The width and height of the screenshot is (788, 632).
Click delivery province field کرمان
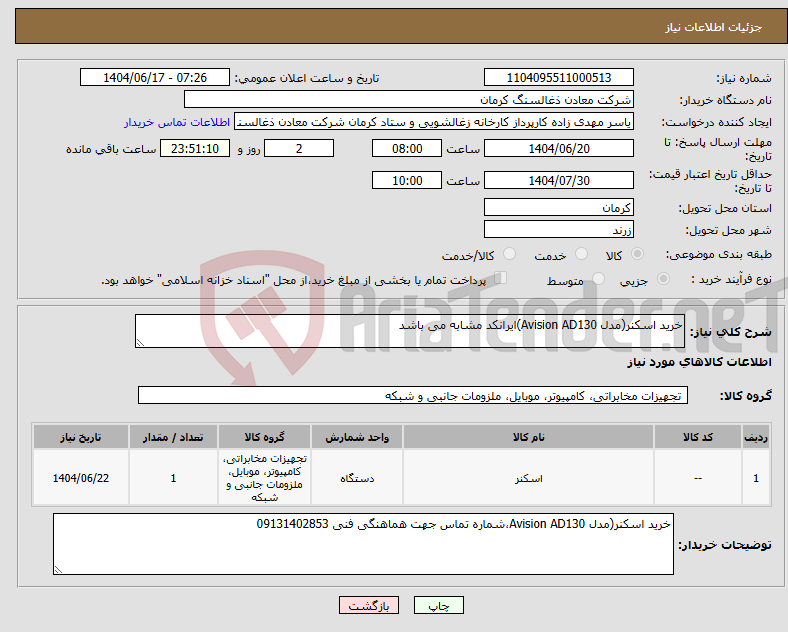pyautogui.click(x=558, y=207)
